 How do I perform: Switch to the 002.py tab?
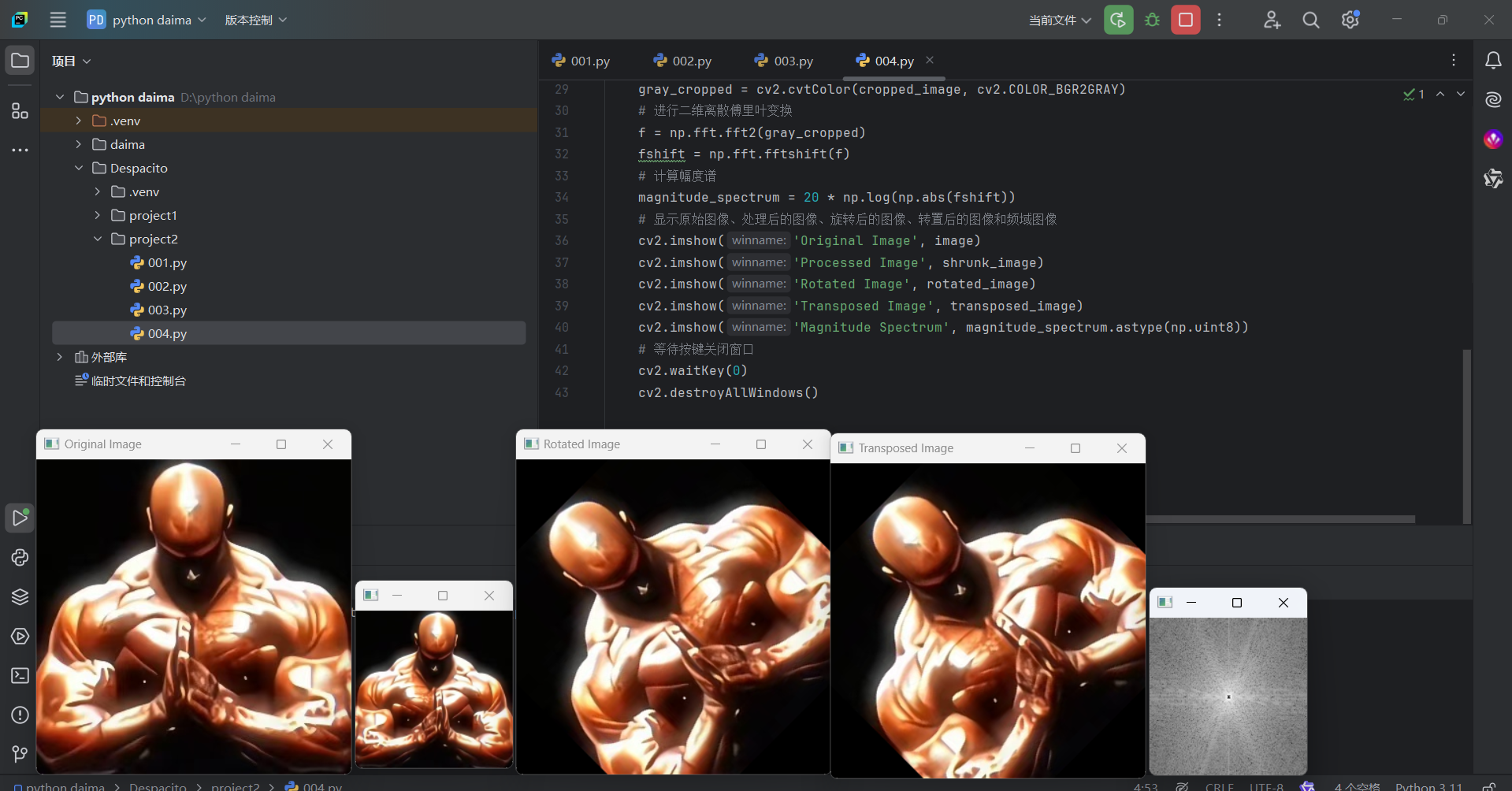[x=682, y=61]
